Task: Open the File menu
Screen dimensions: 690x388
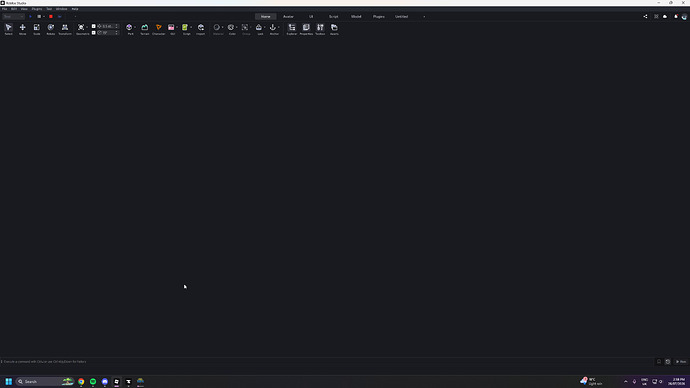Action: 4,9
